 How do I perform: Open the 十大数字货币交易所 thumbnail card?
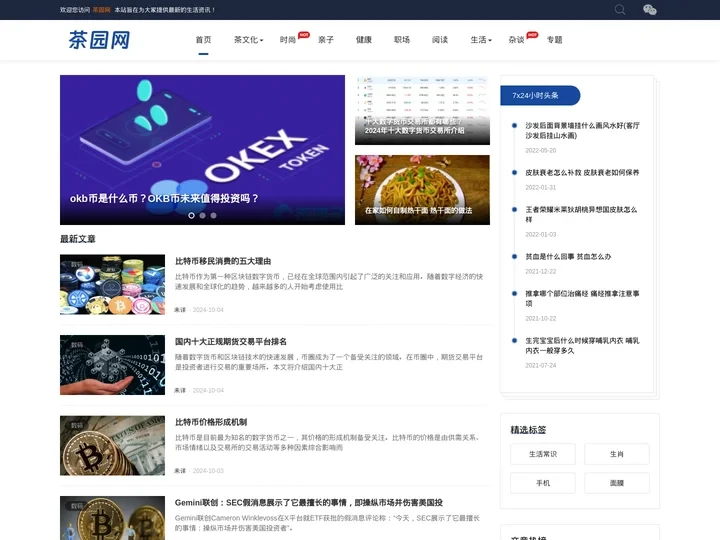click(422, 110)
